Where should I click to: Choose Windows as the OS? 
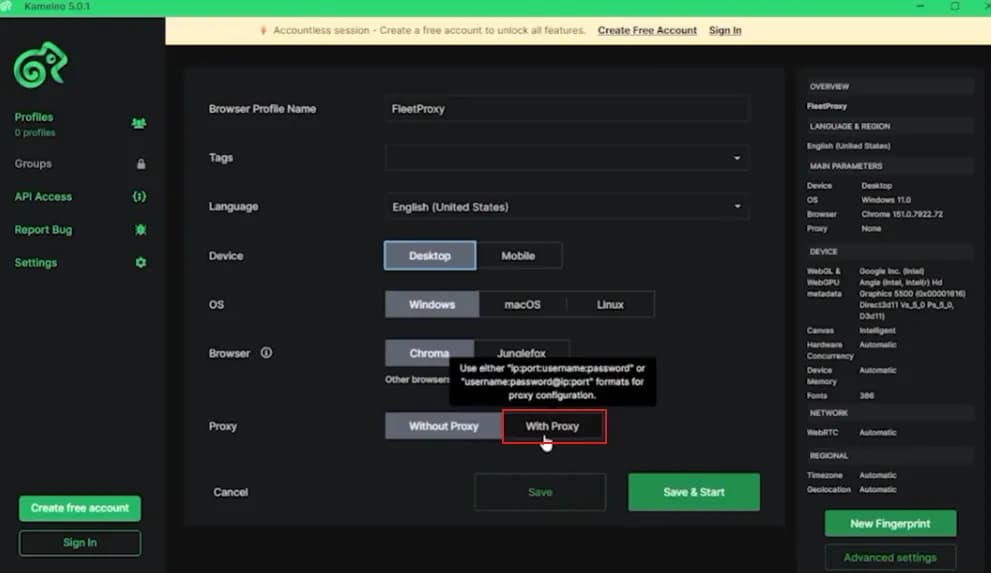click(x=432, y=304)
